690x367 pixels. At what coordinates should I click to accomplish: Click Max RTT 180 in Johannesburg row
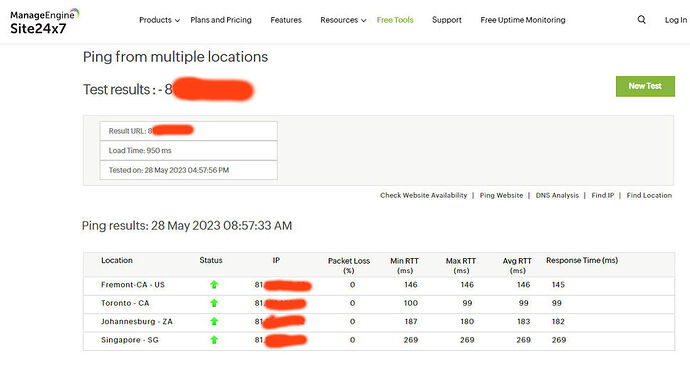click(467, 322)
